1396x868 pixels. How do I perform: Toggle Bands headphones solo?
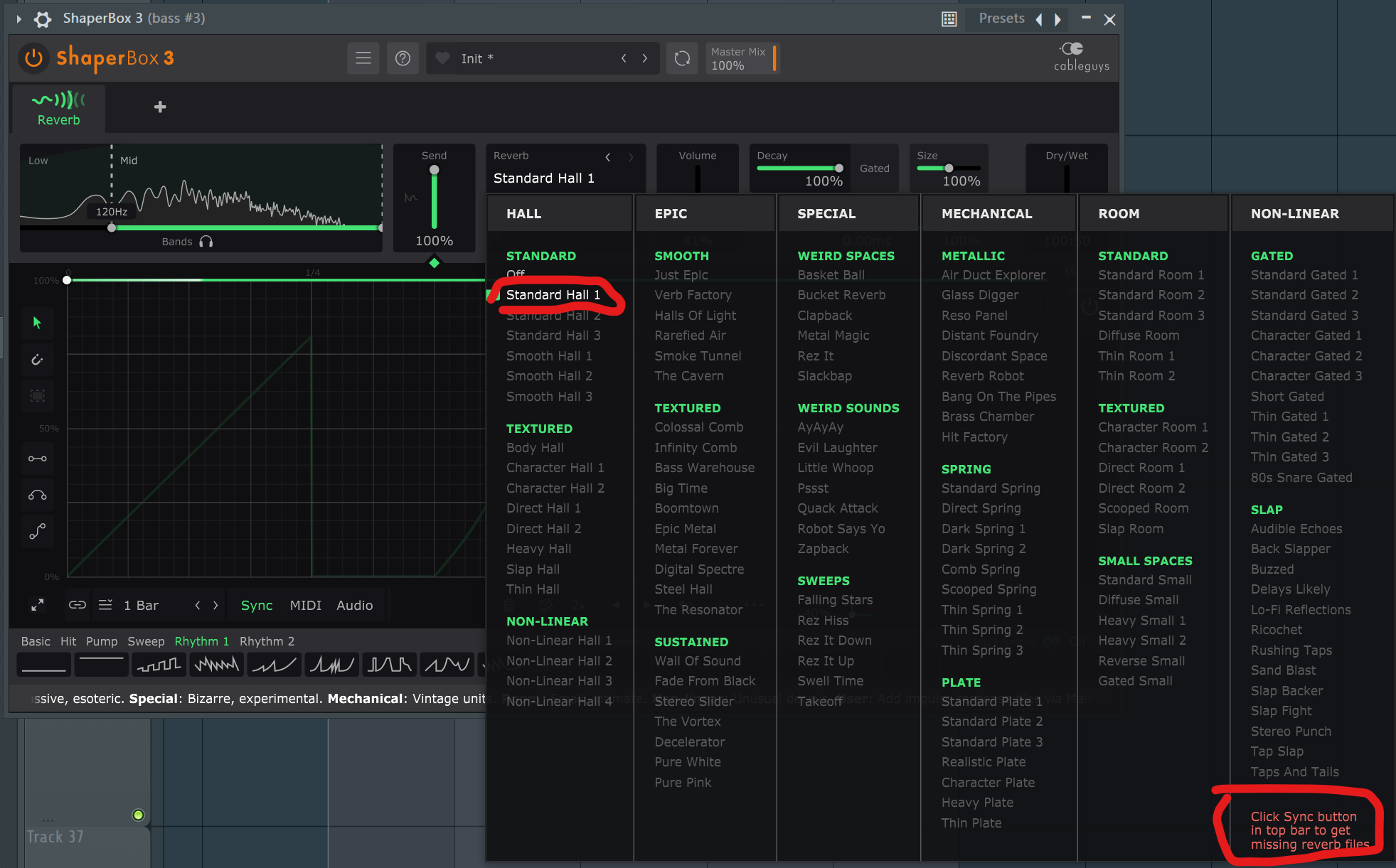click(206, 242)
